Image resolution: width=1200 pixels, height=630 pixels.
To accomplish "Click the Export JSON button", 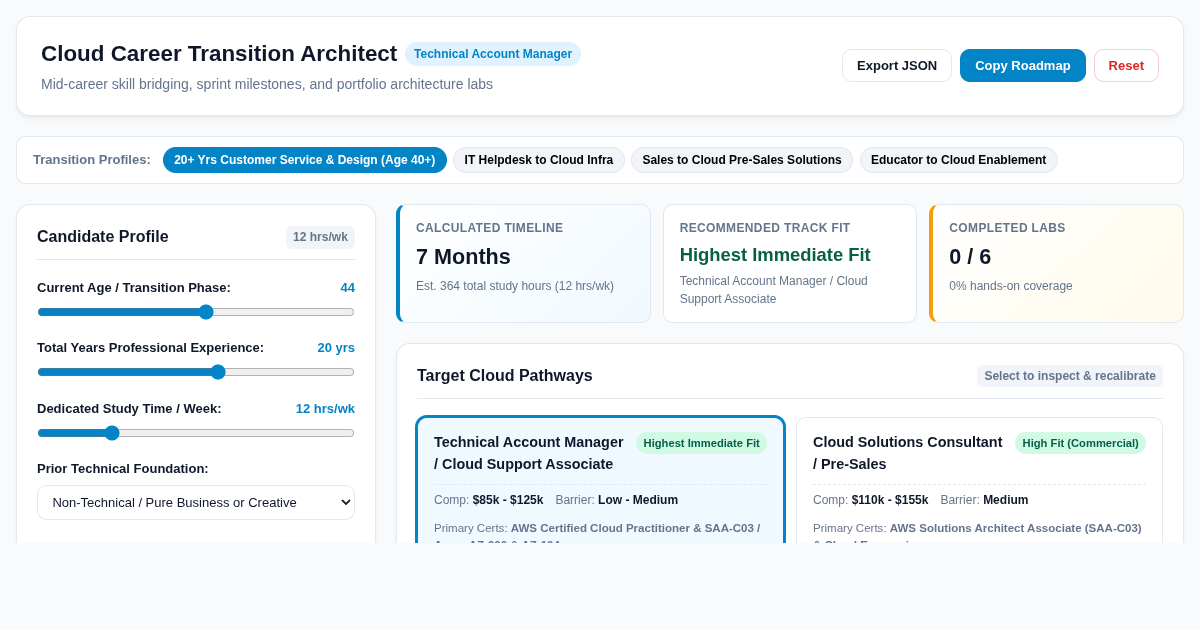I will point(897,65).
